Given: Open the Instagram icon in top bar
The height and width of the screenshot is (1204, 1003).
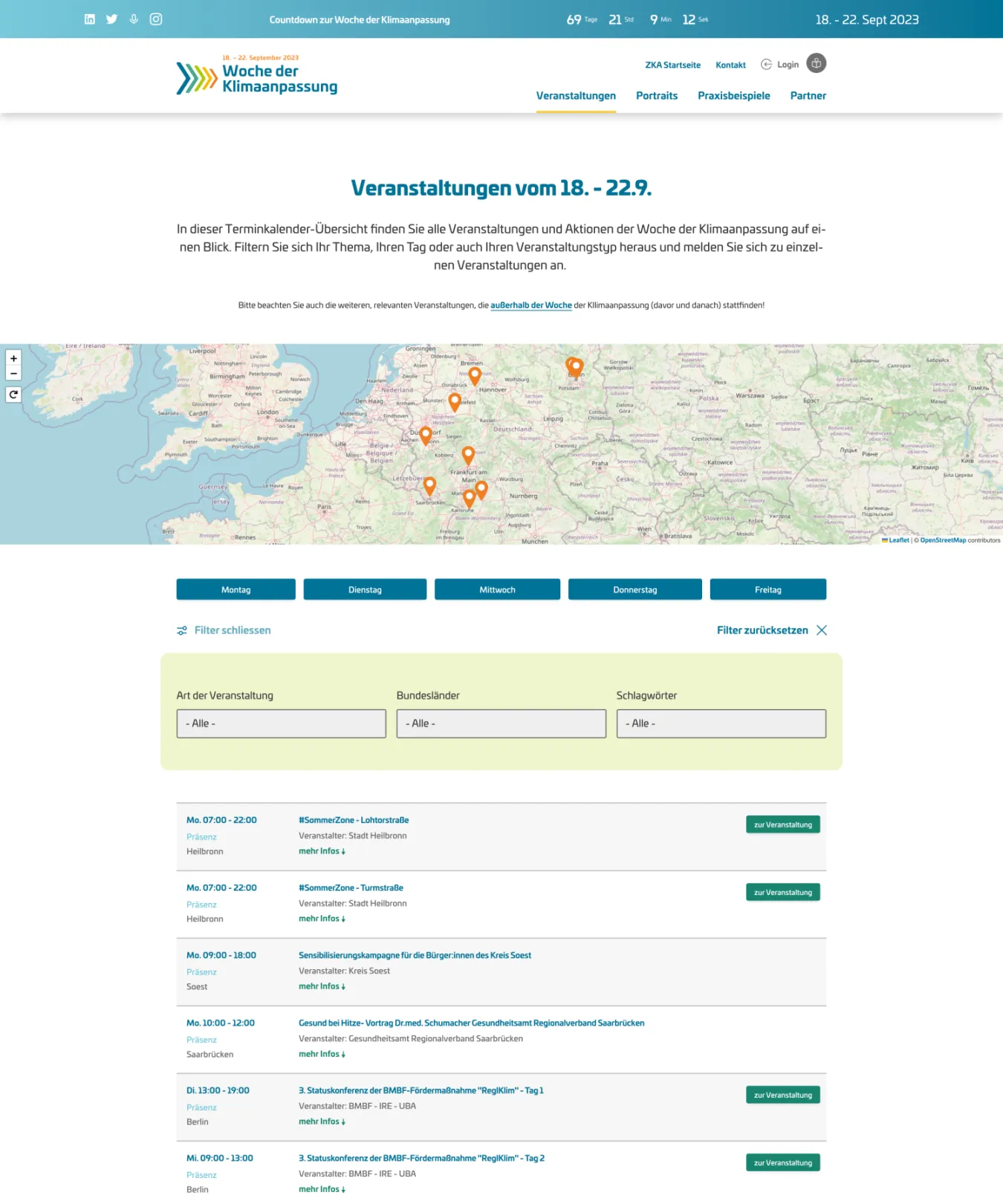Looking at the screenshot, I should [156, 19].
